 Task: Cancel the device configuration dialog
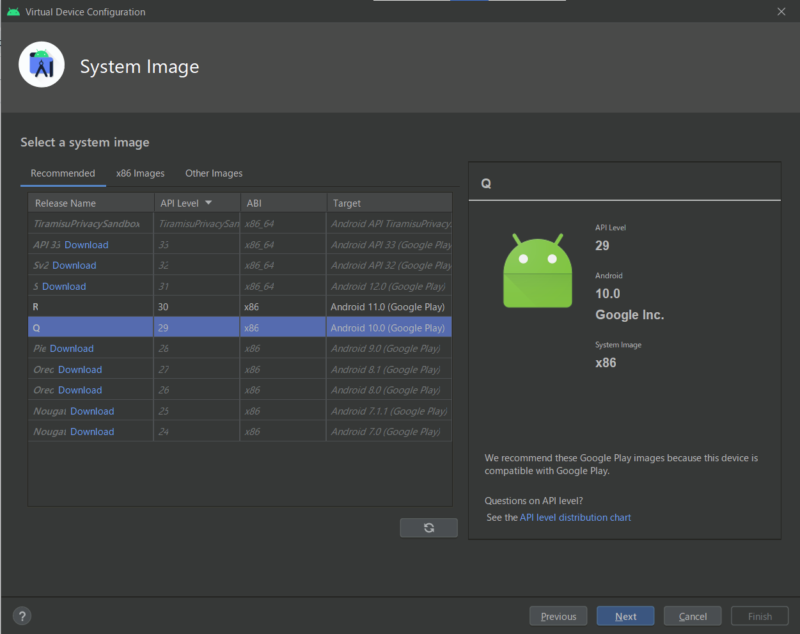point(692,616)
